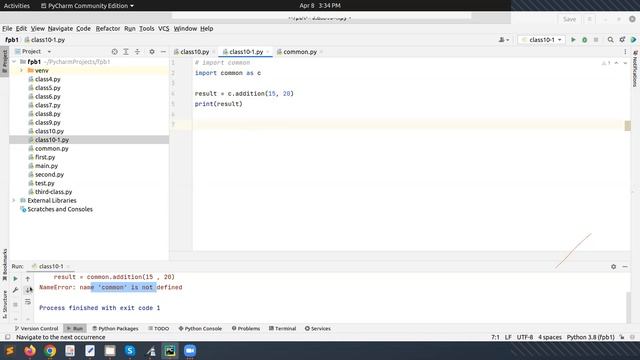Click UTF-8 encoding in status bar

click(x=524, y=337)
